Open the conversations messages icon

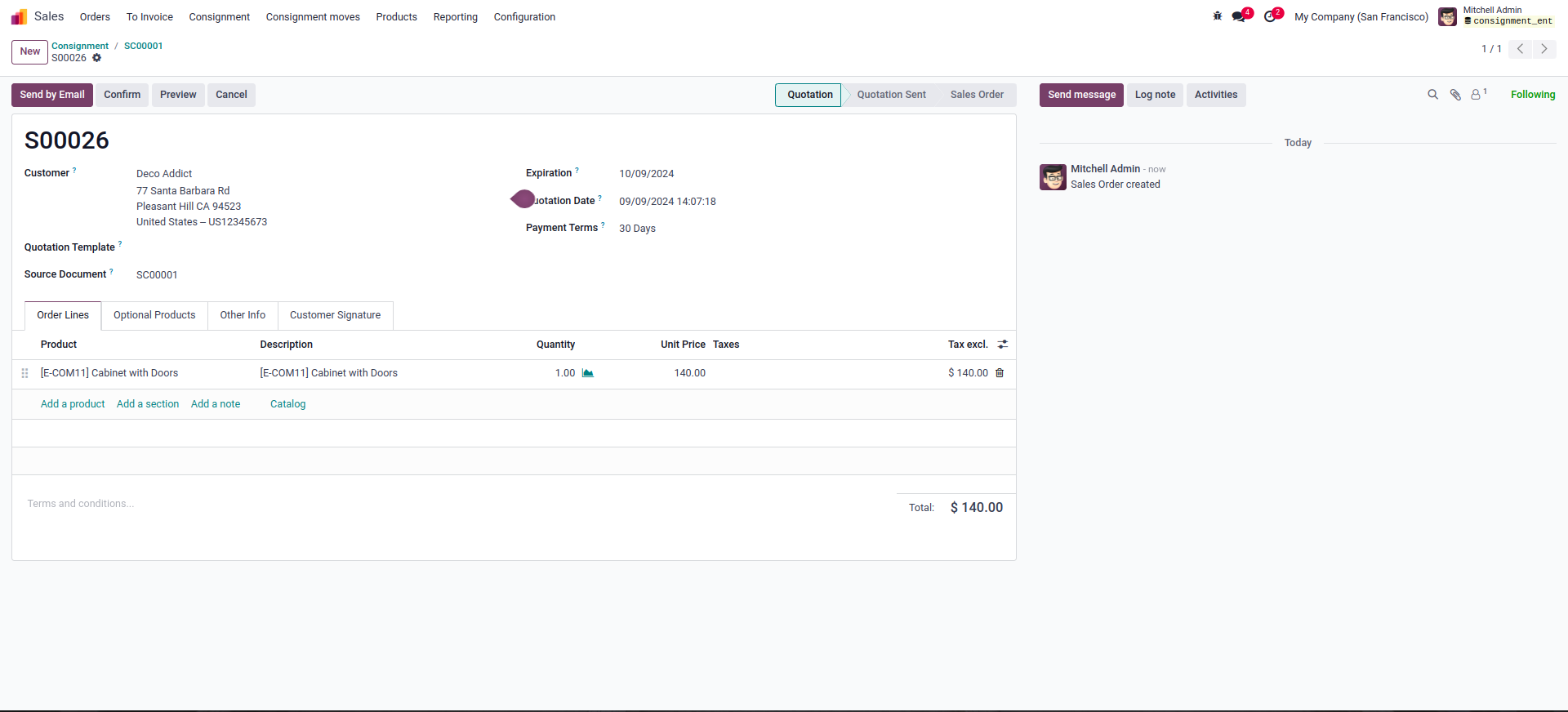(x=1240, y=16)
